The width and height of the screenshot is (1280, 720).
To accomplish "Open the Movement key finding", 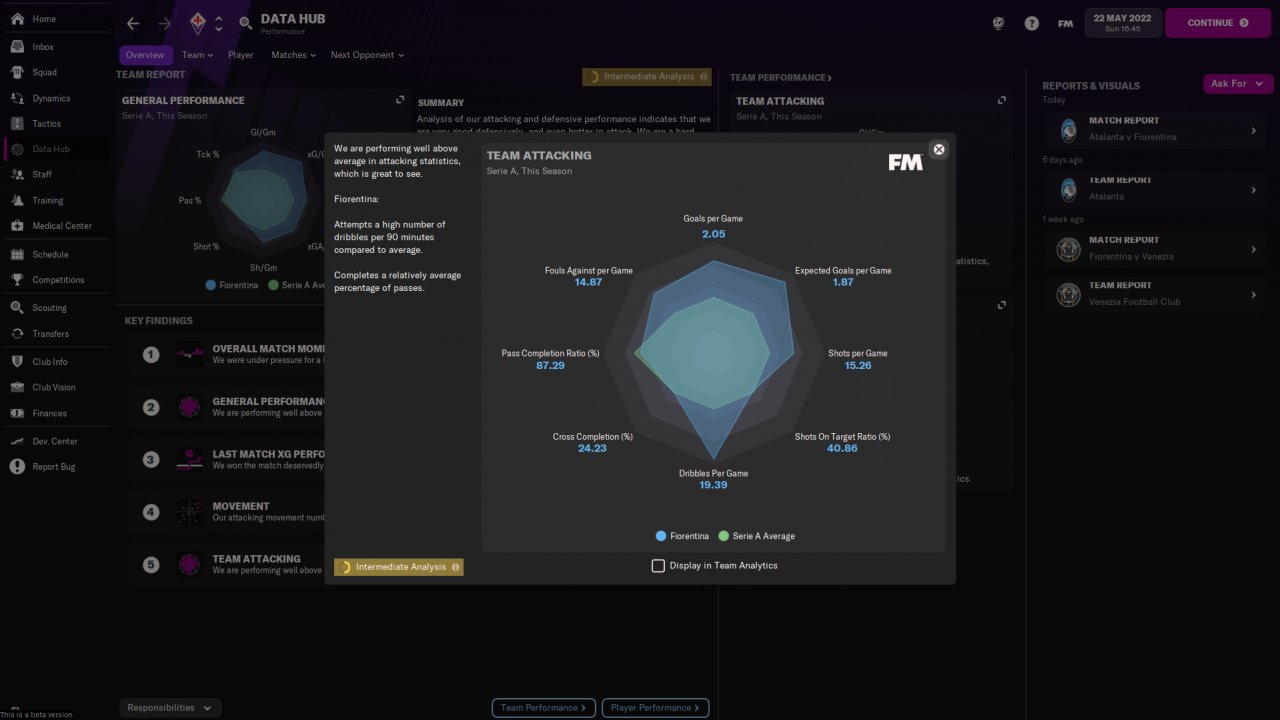I will 225,512.
